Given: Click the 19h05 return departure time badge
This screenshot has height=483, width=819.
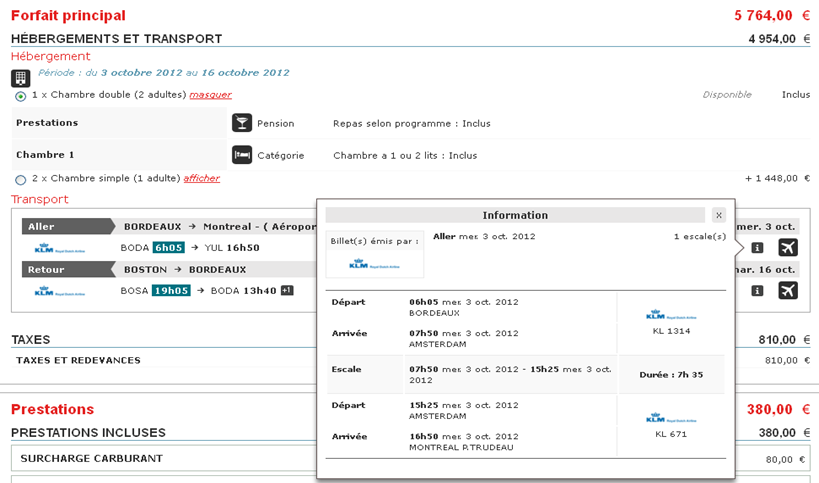Looking at the screenshot, I should point(170,290).
